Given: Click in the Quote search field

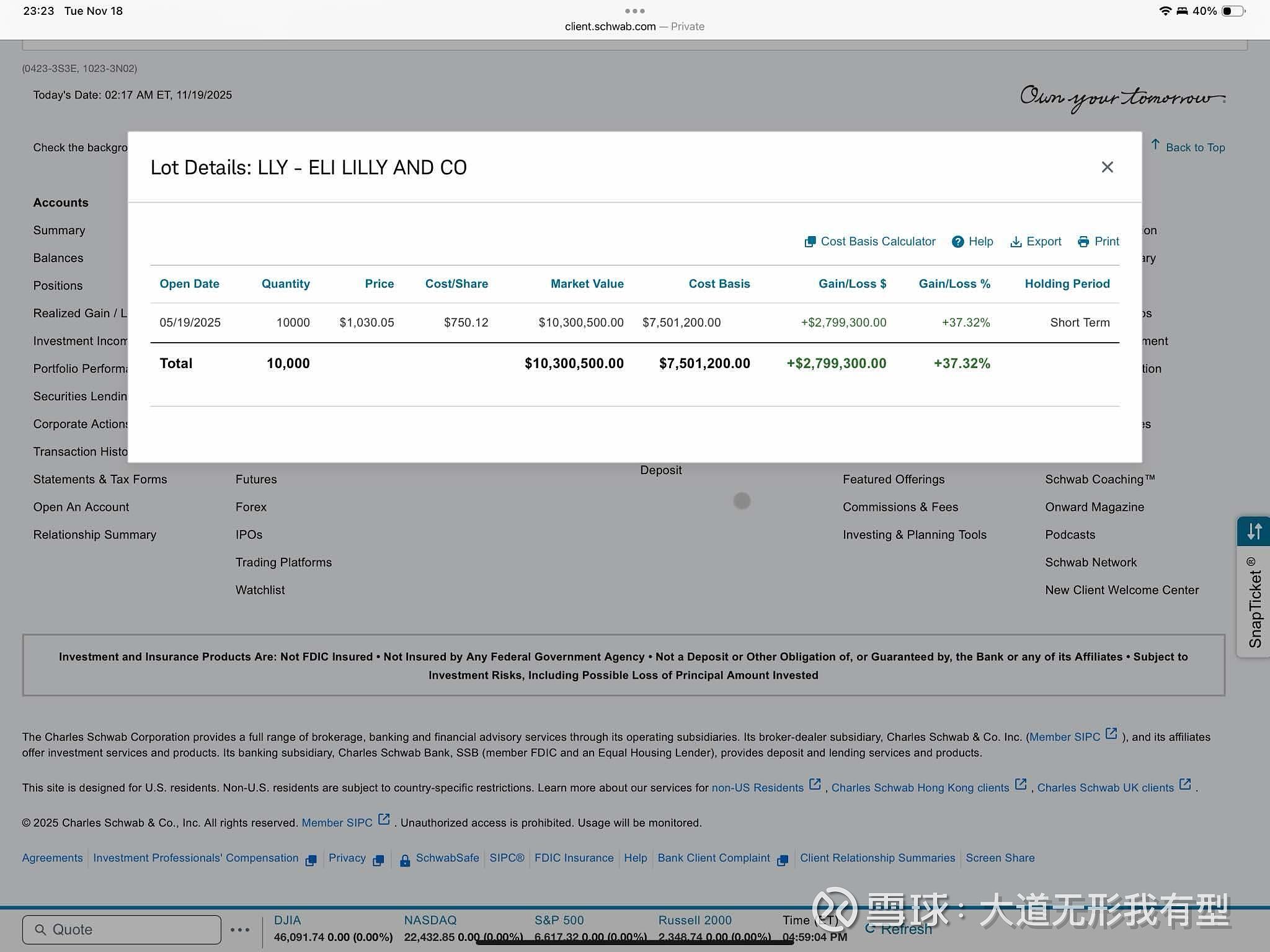Looking at the screenshot, I should [x=122, y=930].
